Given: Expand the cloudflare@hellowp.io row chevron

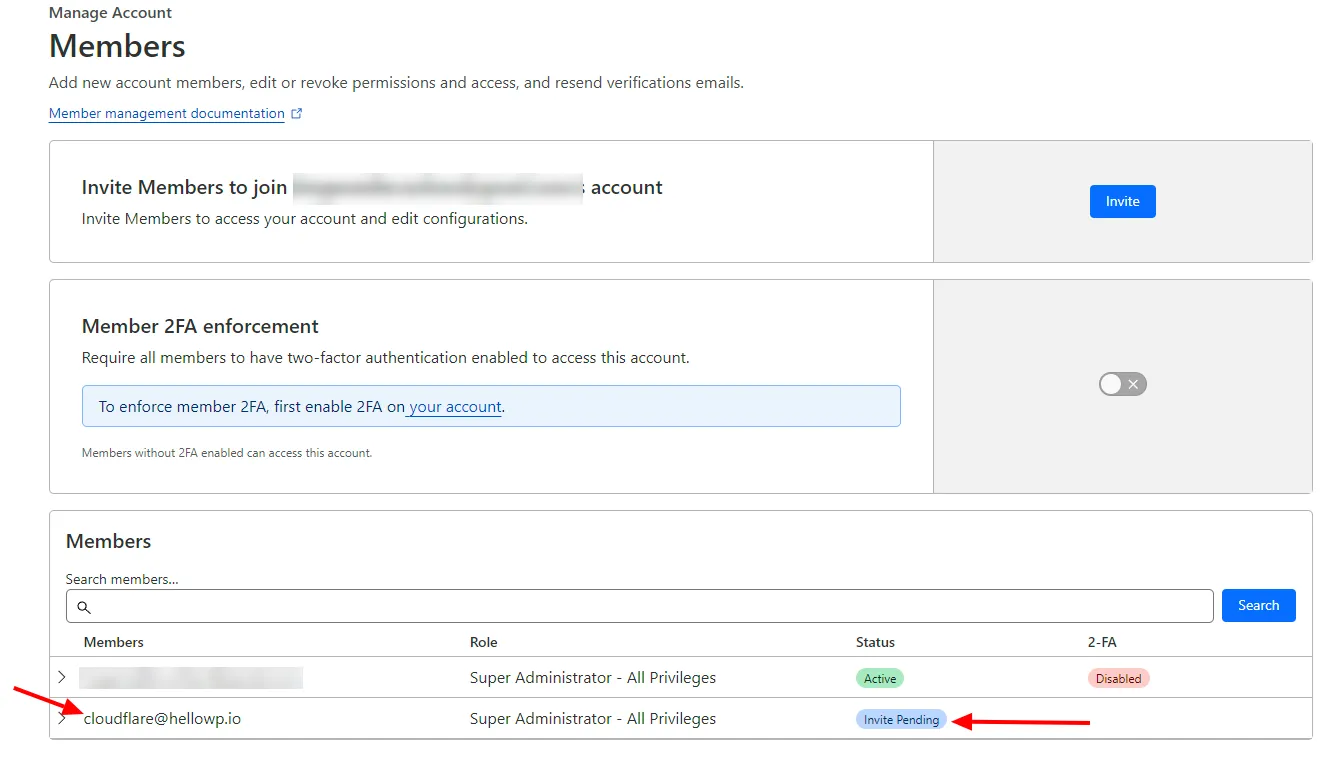Looking at the screenshot, I should coord(62,718).
